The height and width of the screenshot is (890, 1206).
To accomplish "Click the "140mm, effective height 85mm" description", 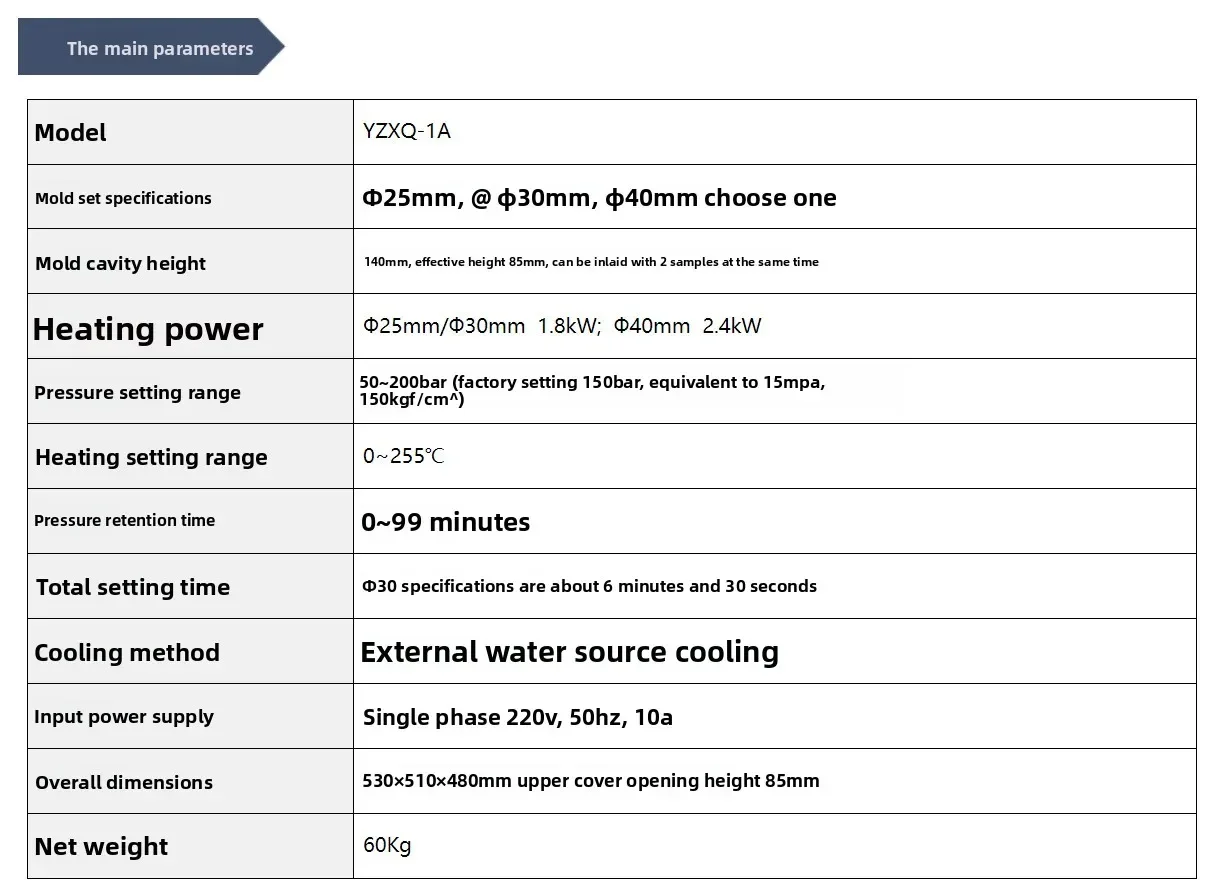I will click(591, 262).
